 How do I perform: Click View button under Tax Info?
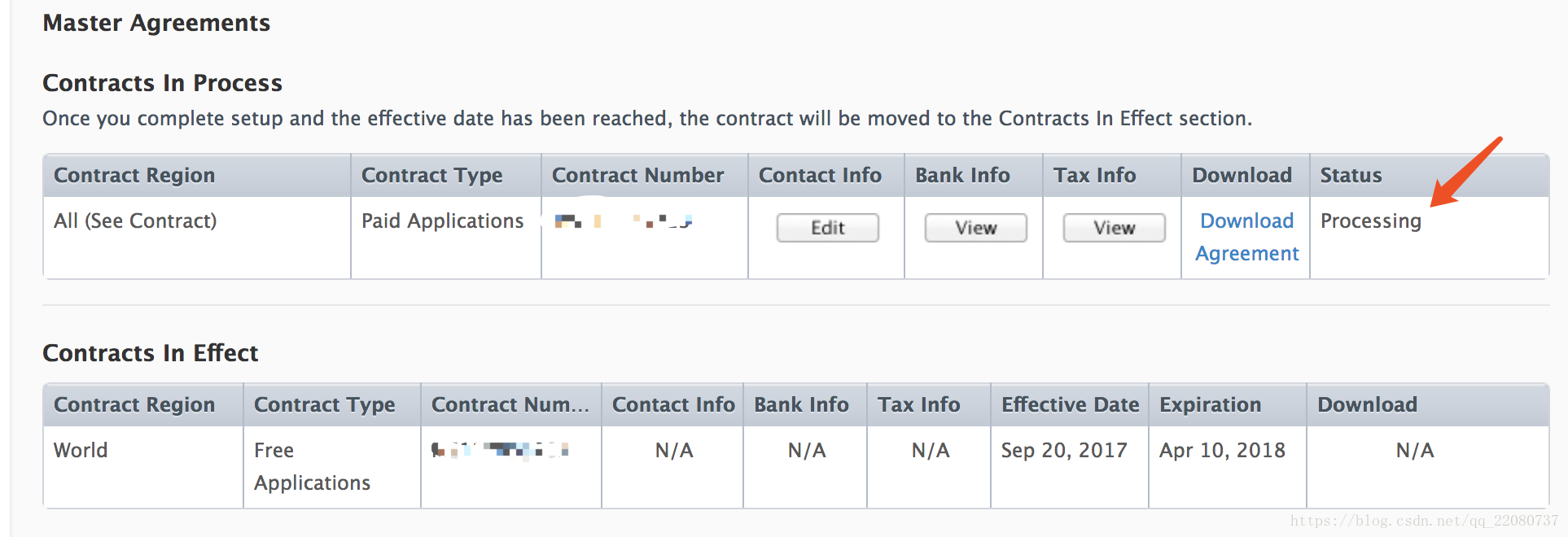coord(1114,228)
